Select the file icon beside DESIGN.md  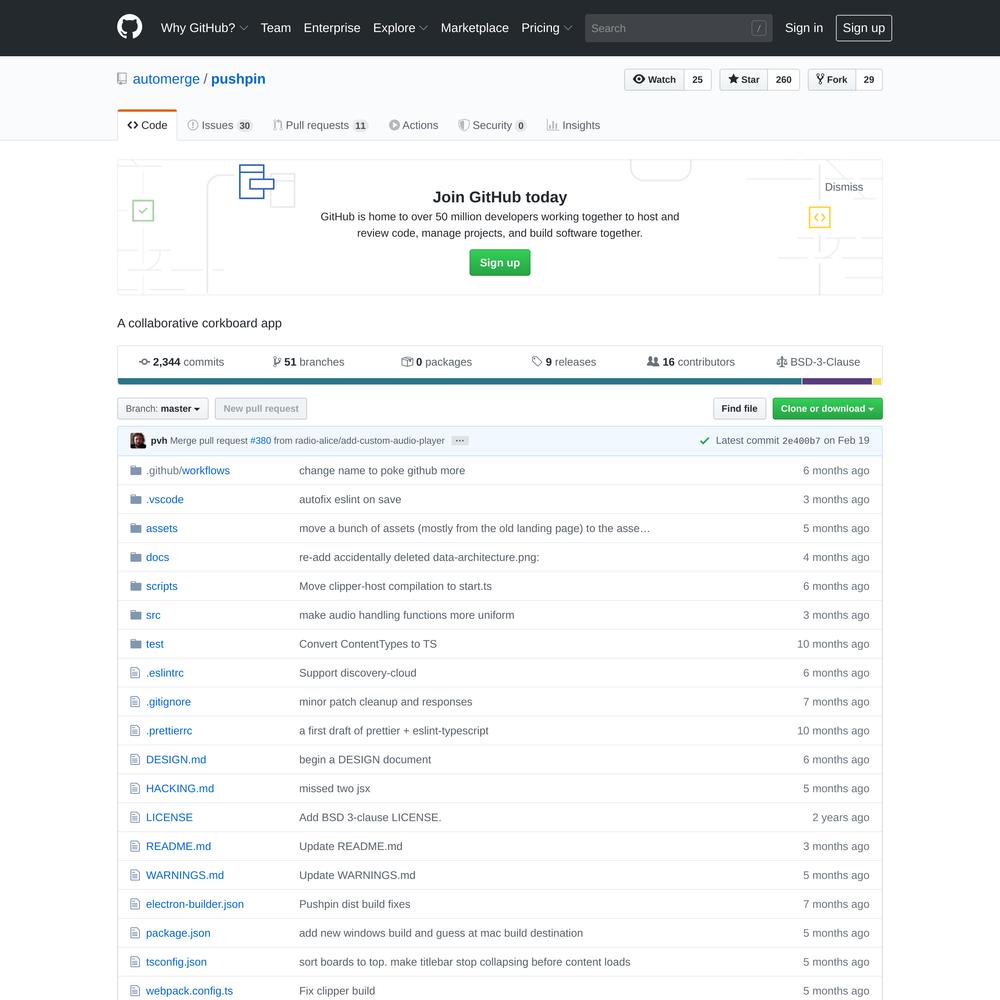135,760
